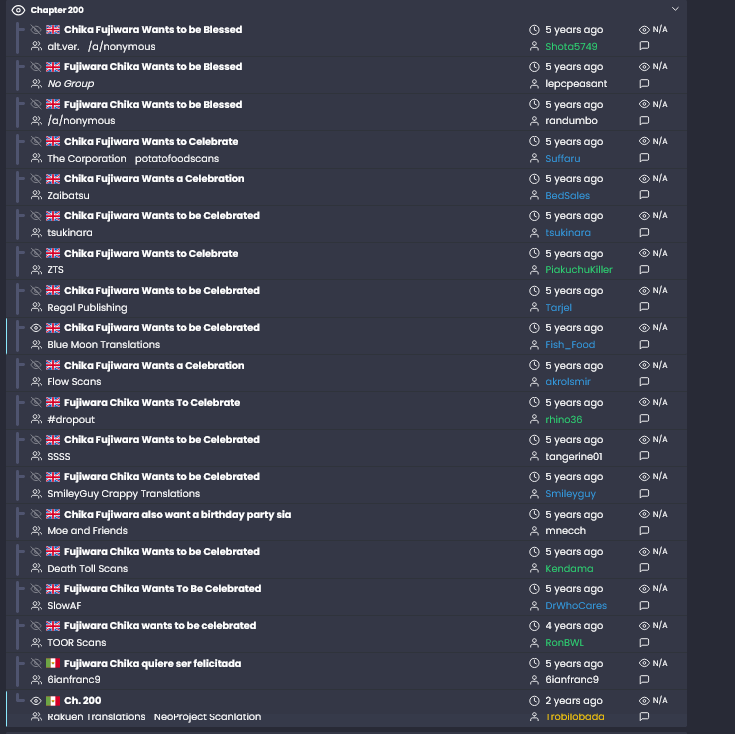The image size is (736, 734).
Task: Open Regal Publishing group page
Action: pyautogui.click(x=87, y=308)
